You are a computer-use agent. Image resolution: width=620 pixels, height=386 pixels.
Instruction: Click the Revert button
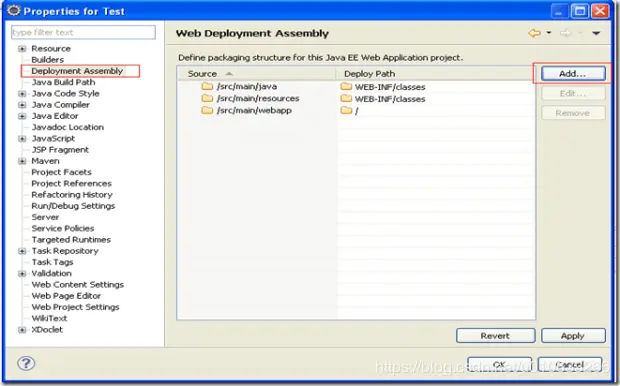click(495, 336)
